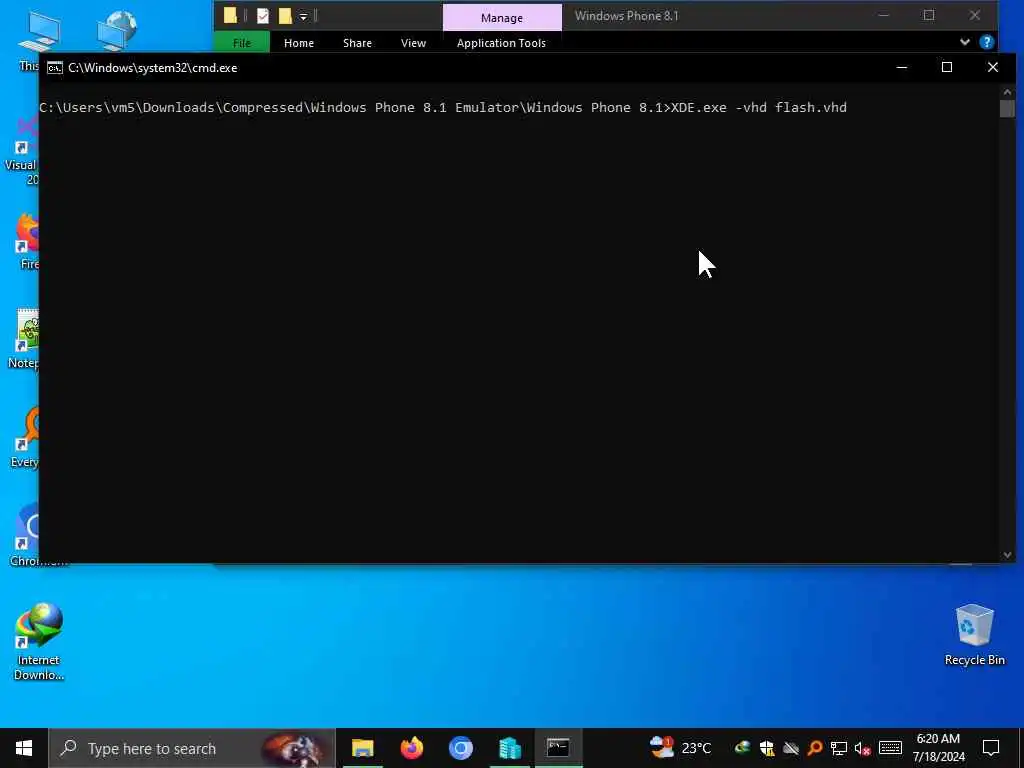Image resolution: width=1024 pixels, height=768 pixels.
Task: Close the Windows Phone 8.1 Explorer window
Action: 974,16
